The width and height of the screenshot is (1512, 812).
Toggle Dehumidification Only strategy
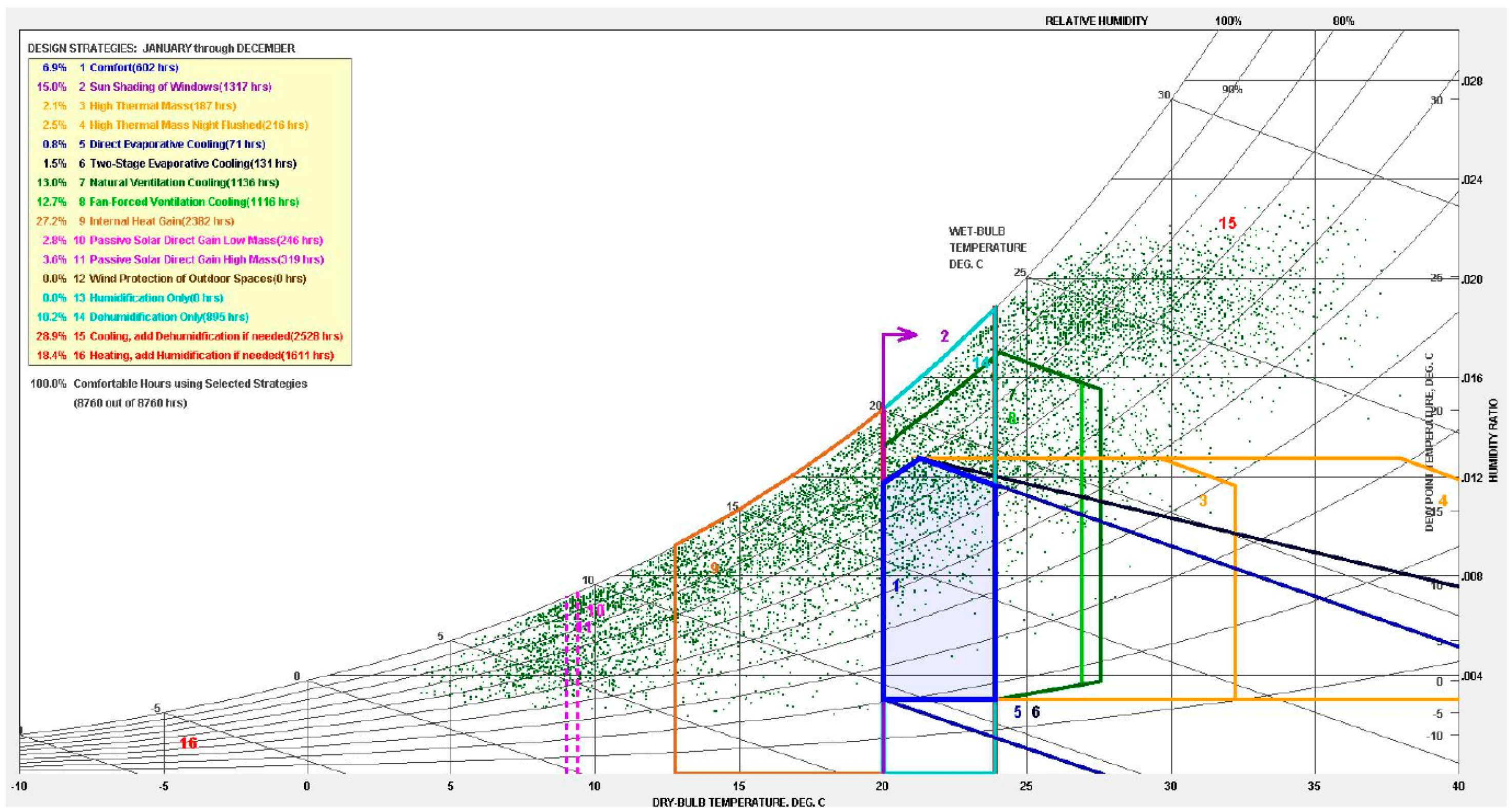[168, 317]
